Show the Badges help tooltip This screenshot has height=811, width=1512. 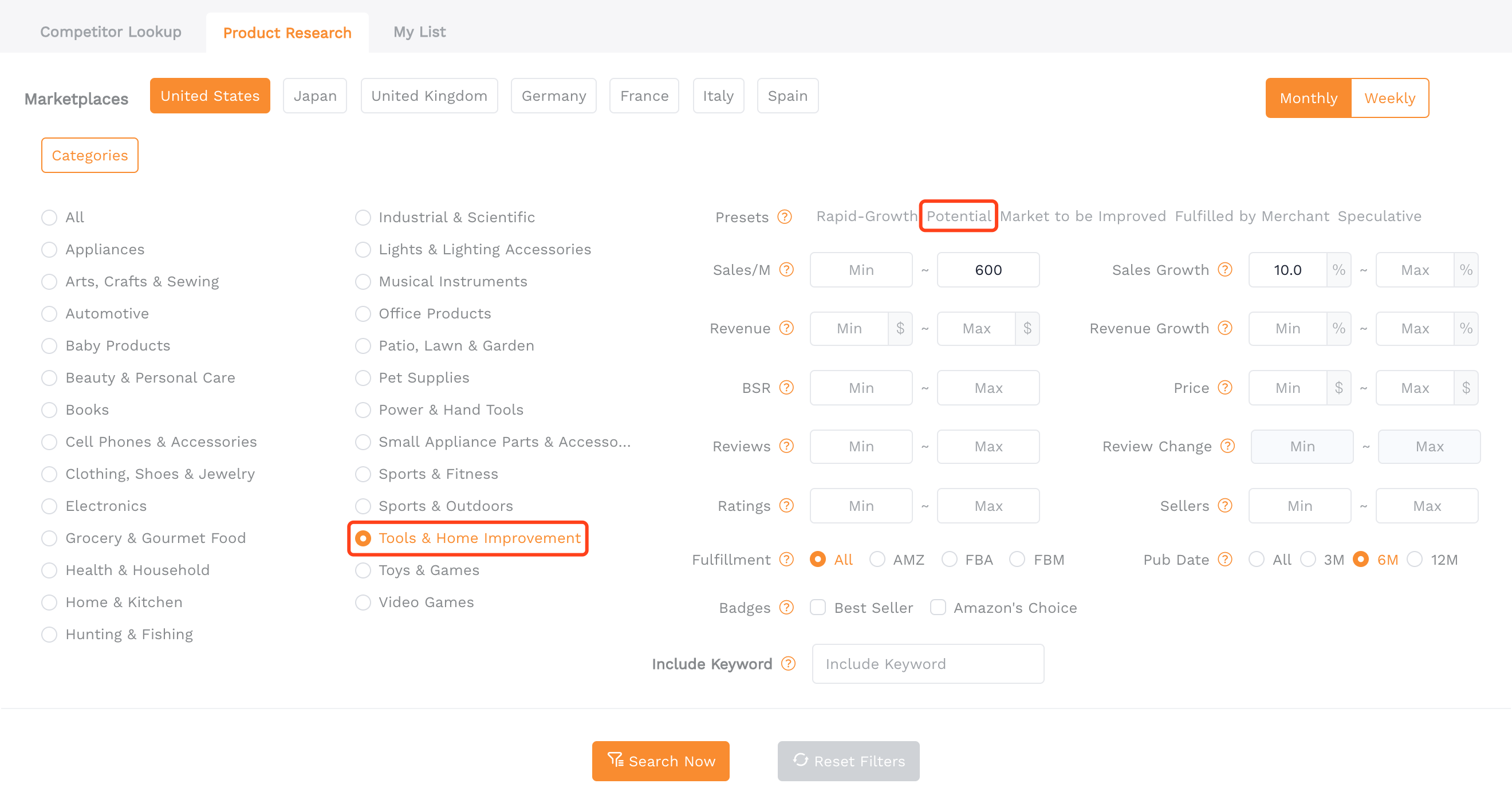coord(786,608)
